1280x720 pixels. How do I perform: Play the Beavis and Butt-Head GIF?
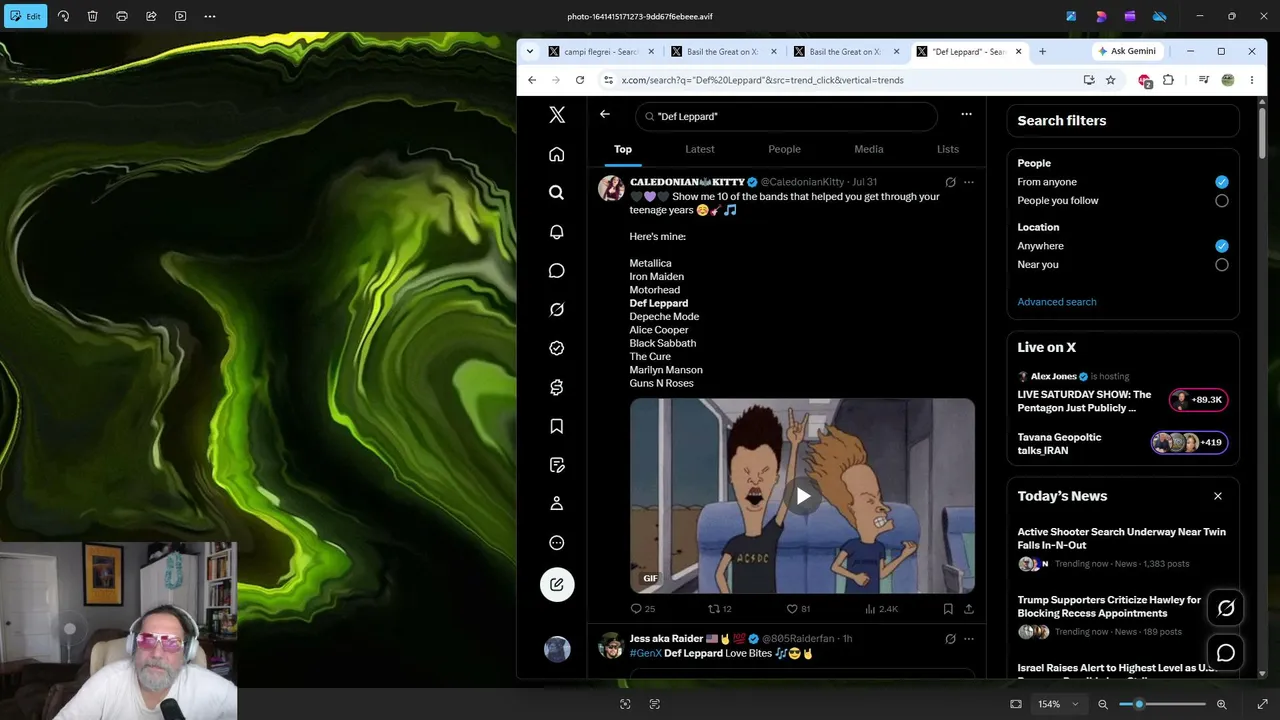point(802,496)
